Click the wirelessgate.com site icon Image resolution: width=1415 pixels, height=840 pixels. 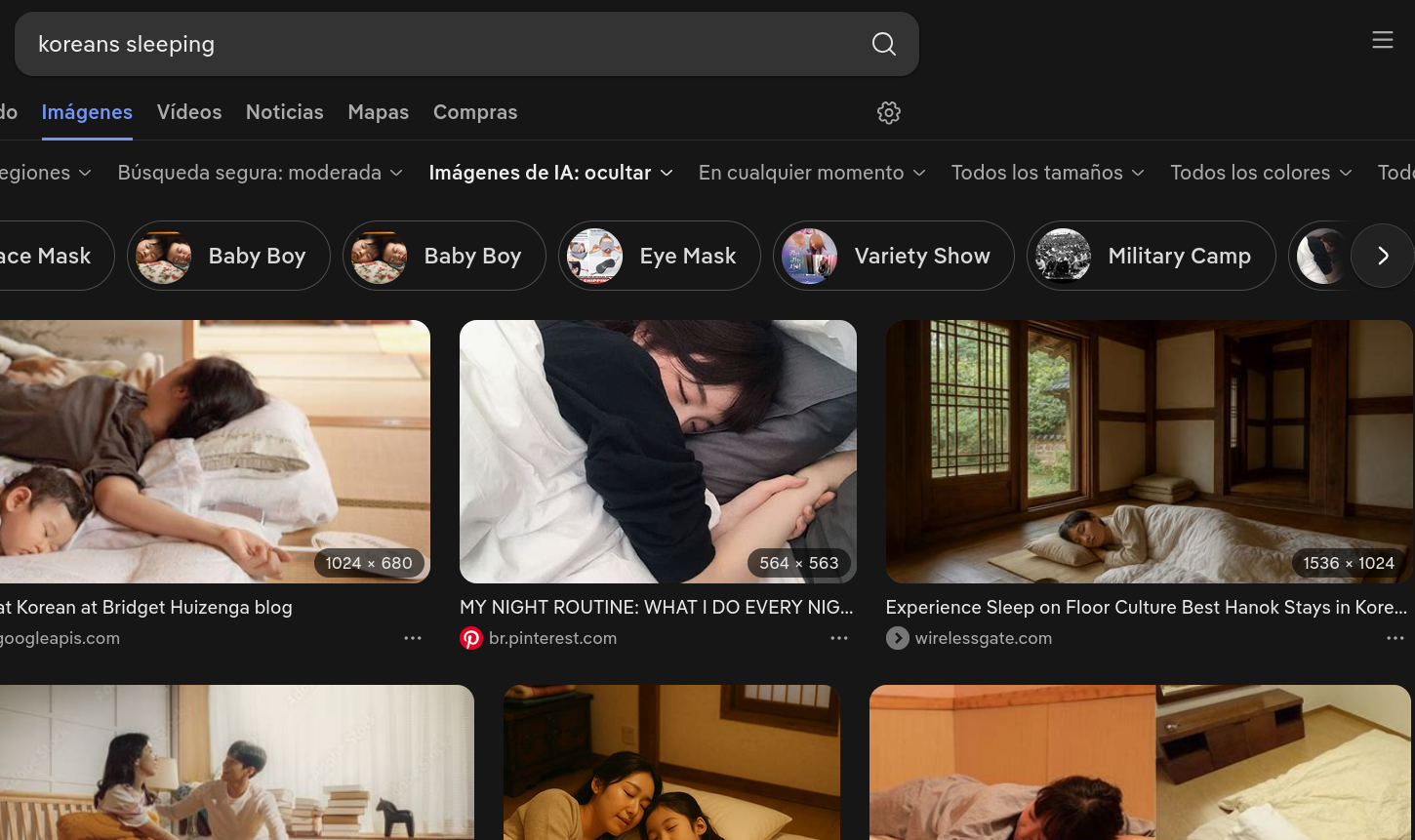(897, 638)
